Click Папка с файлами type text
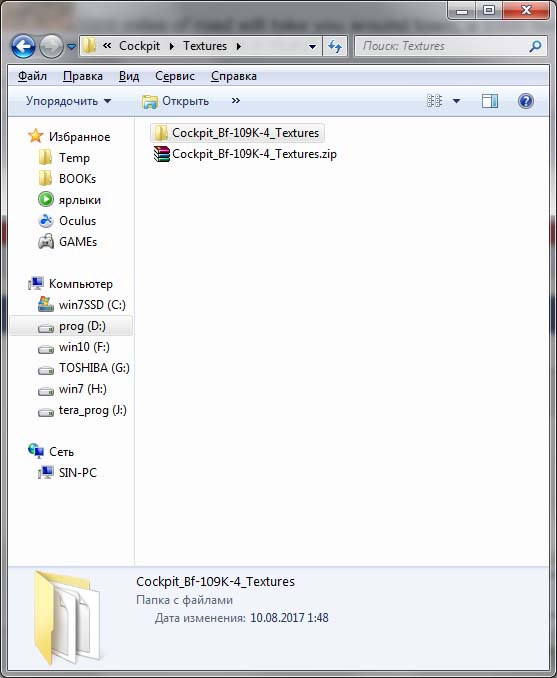 pyautogui.click(x=185, y=600)
